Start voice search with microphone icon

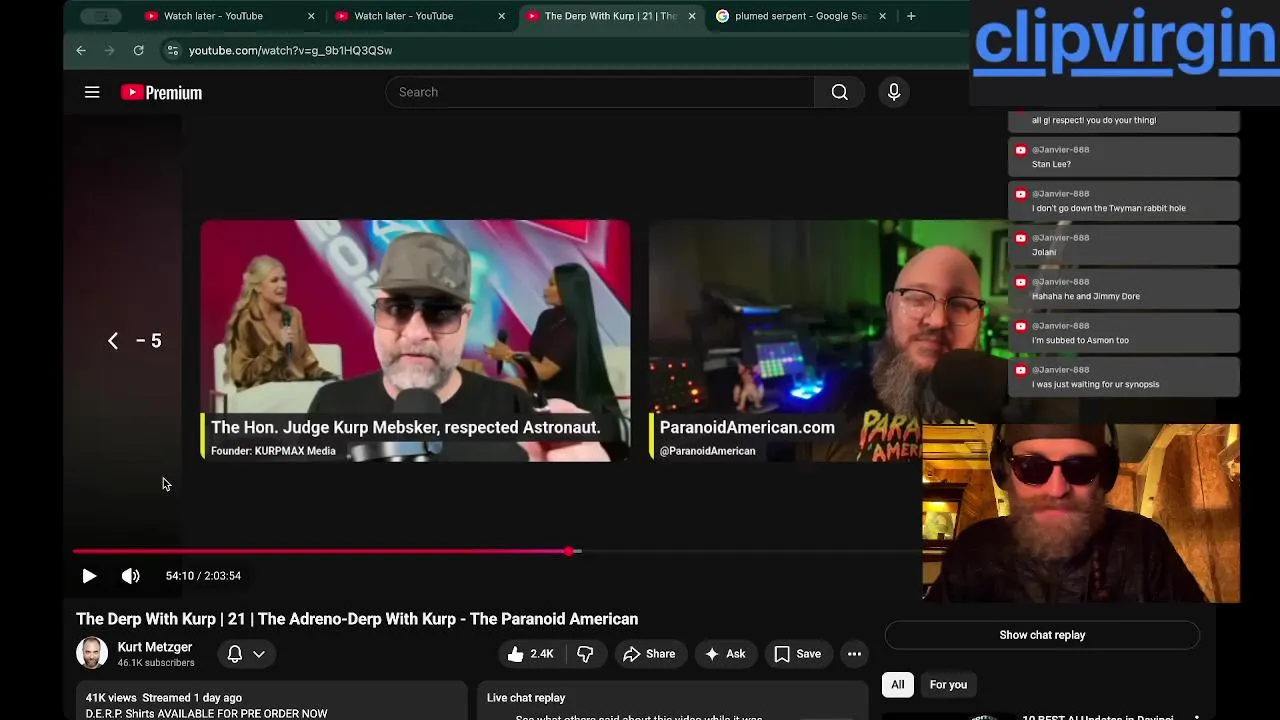[894, 92]
